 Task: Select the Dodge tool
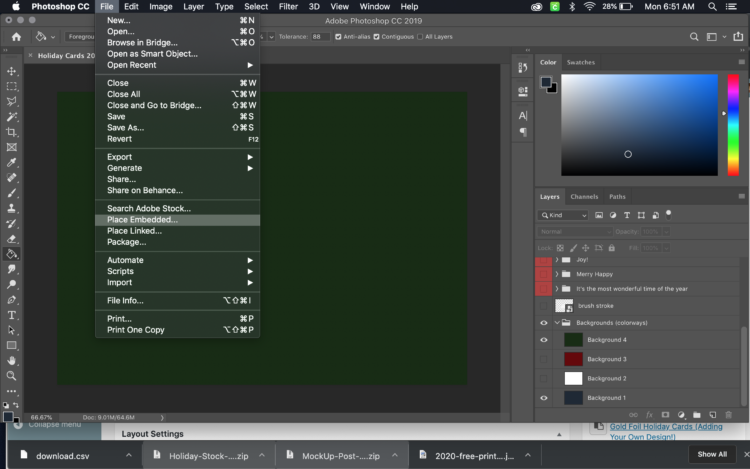(x=11, y=284)
